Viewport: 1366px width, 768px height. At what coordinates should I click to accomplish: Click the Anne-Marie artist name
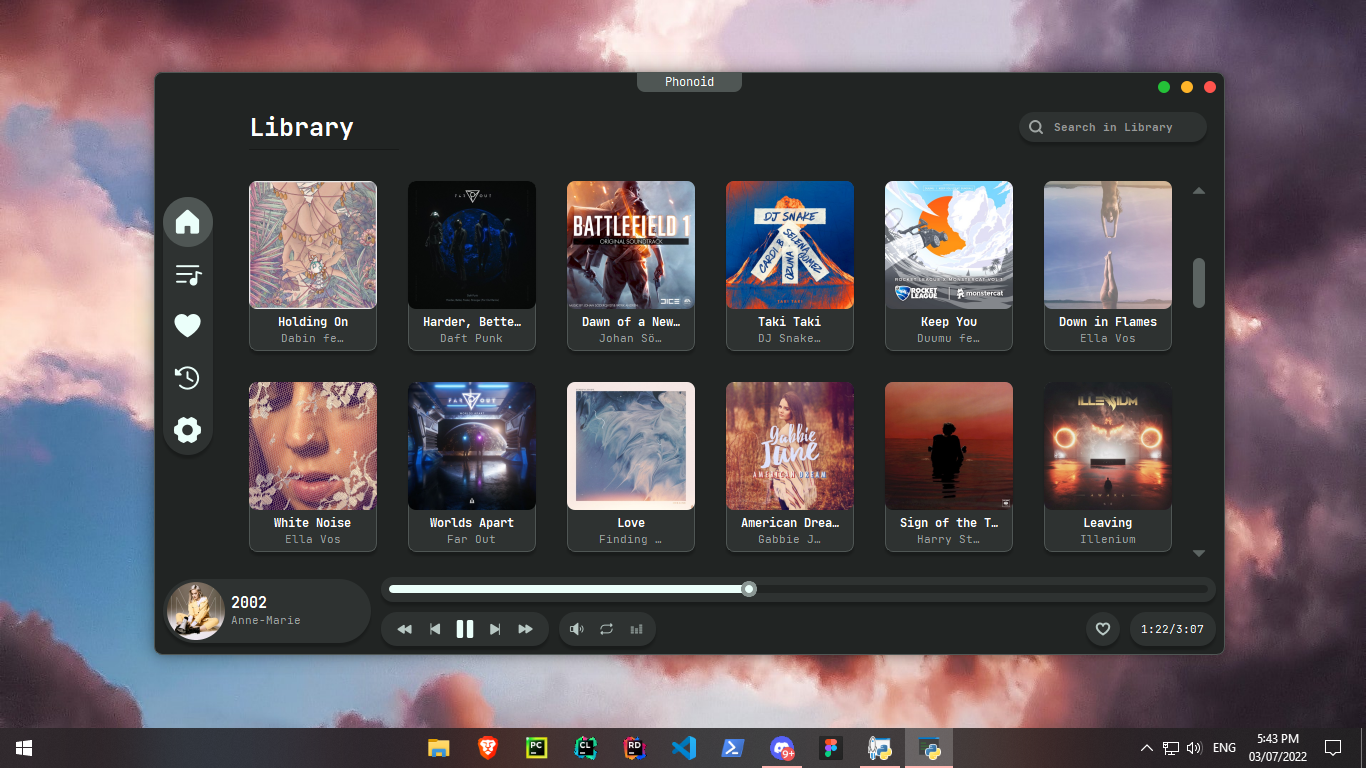[x=266, y=621]
